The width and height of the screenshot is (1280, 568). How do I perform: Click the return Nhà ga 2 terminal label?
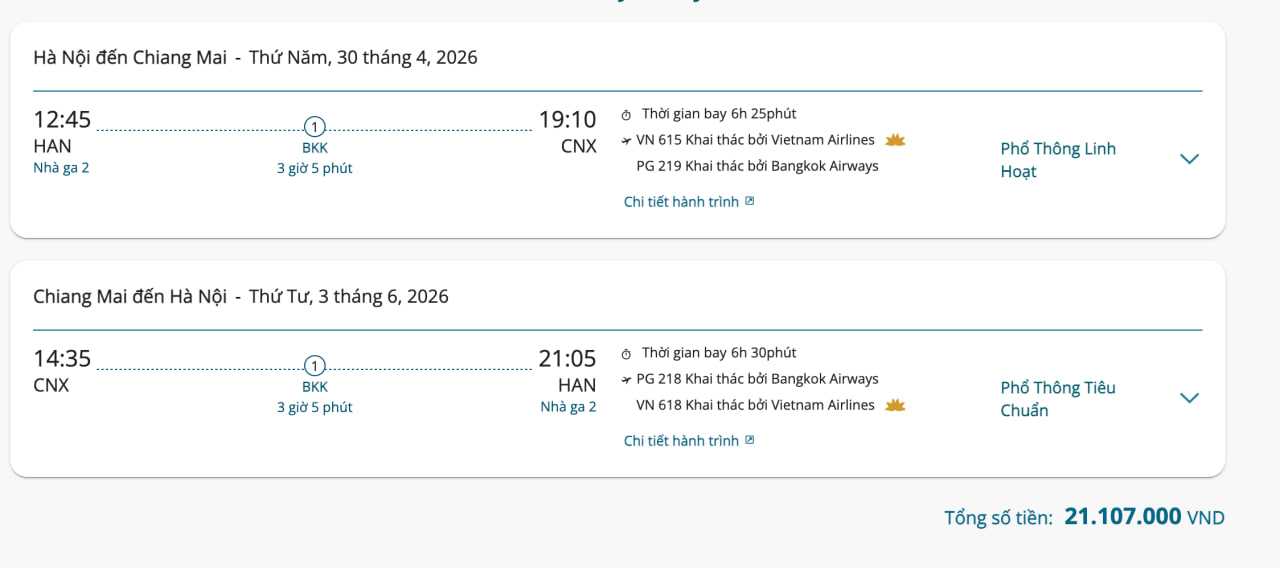pos(568,407)
